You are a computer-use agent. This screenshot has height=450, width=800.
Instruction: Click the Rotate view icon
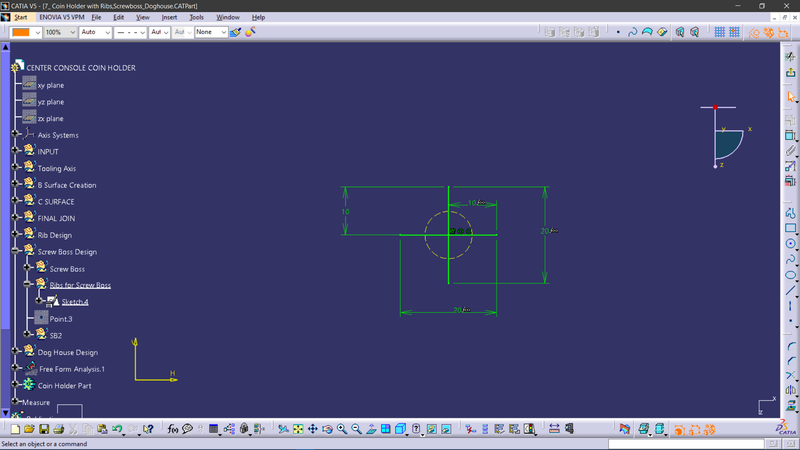click(x=327, y=429)
